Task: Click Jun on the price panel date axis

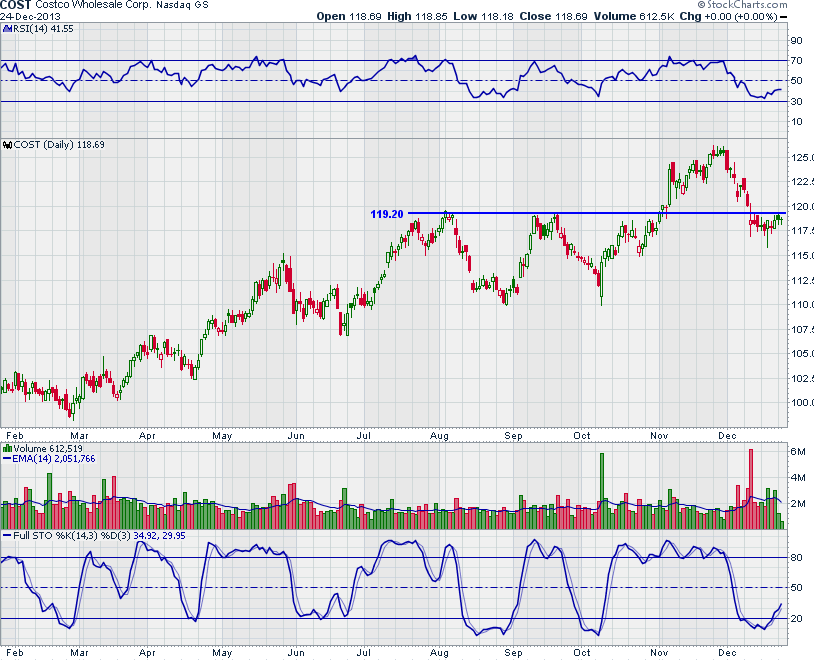Action: 296,436
